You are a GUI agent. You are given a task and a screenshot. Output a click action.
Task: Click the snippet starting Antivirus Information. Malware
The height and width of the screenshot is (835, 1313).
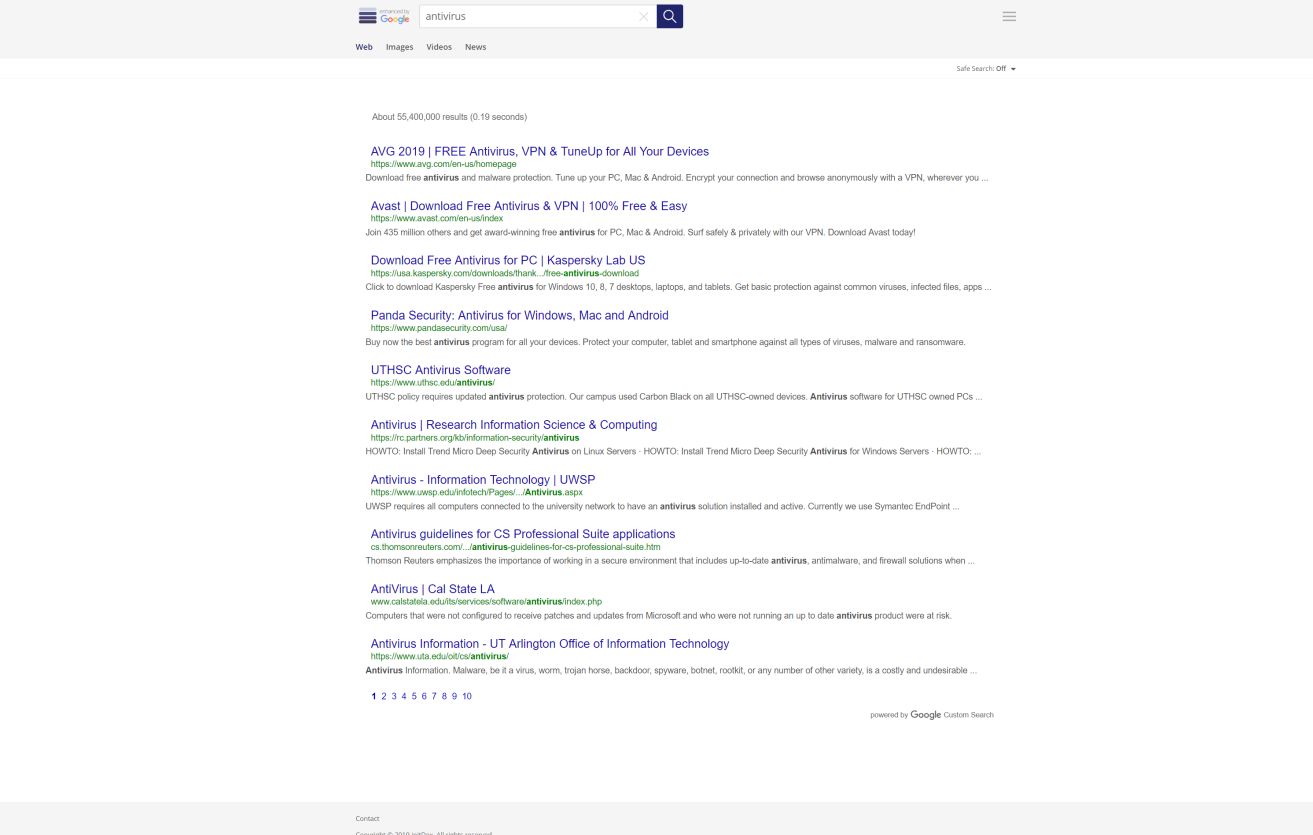coord(672,671)
